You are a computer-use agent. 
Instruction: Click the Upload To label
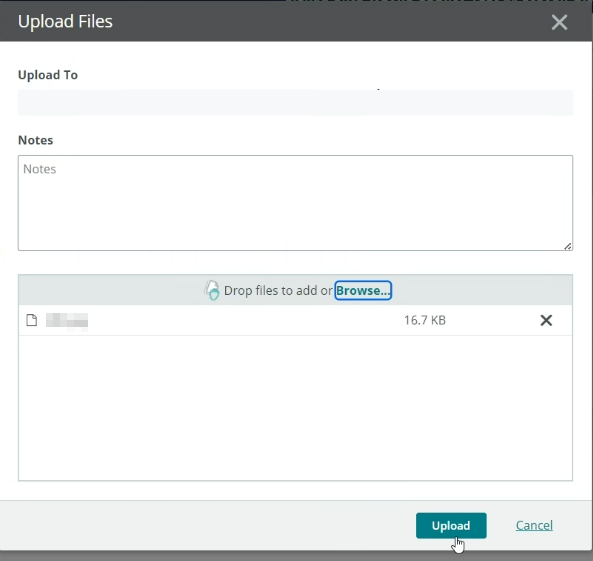[x=48, y=75]
